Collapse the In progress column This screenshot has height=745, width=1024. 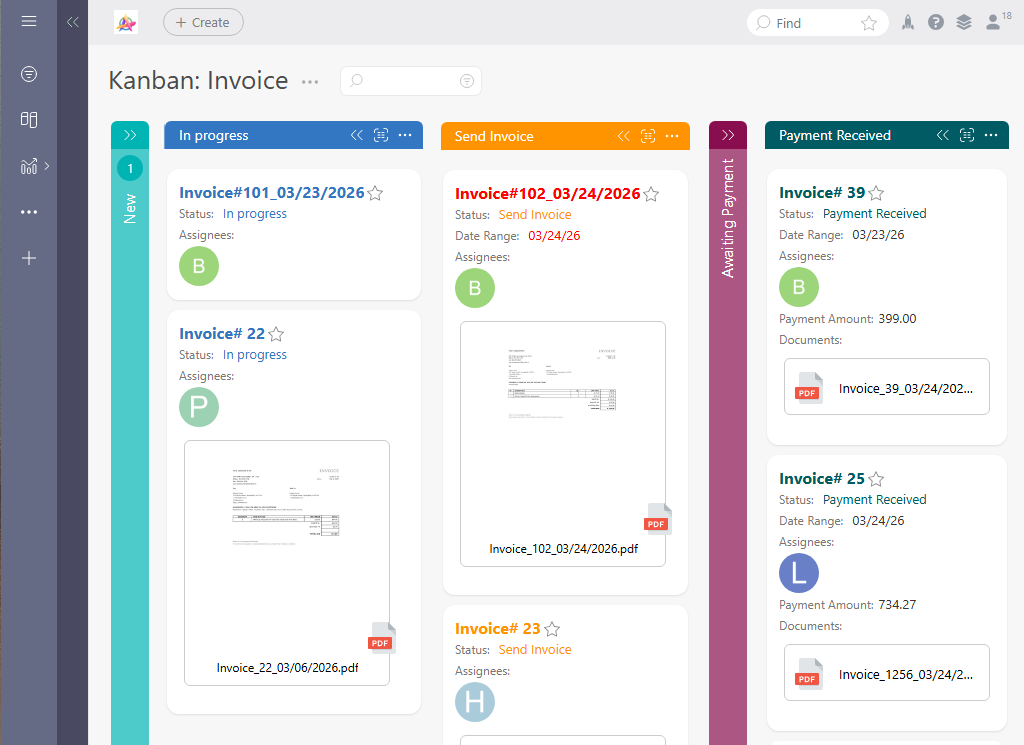pyautogui.click(x=356, y=135)
